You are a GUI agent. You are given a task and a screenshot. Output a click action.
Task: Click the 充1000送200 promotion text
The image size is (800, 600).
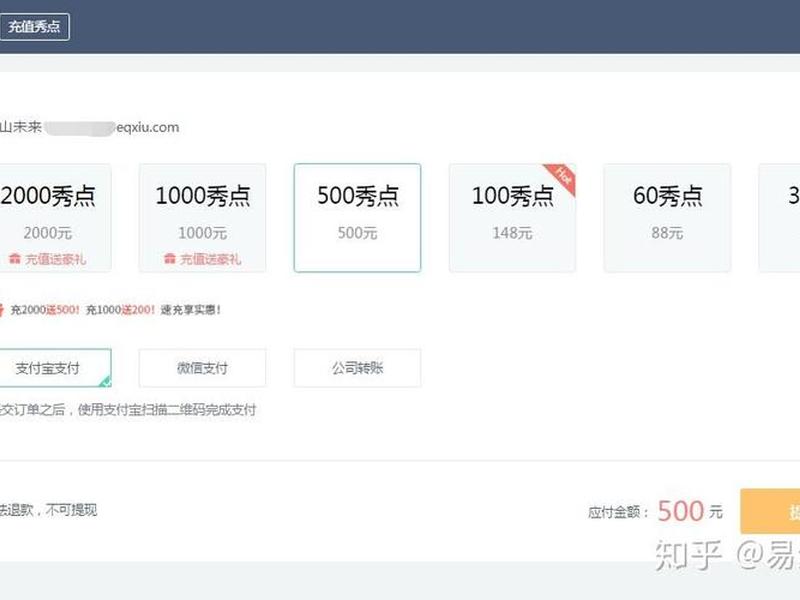(120, 310)
